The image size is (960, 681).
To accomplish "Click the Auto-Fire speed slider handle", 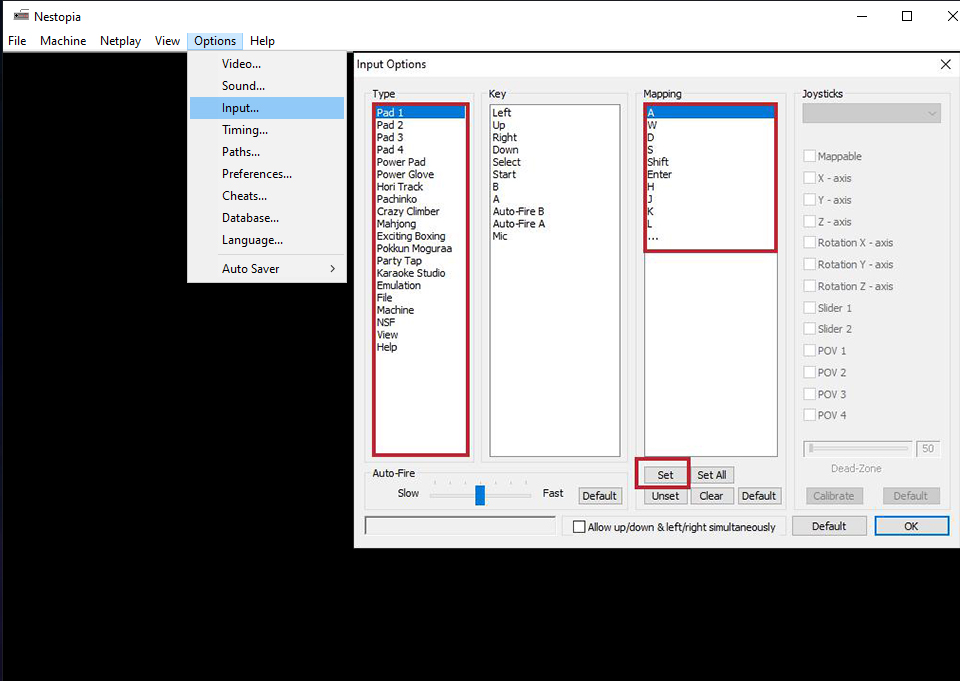I will pyautogui.click(x=480, y=495).
